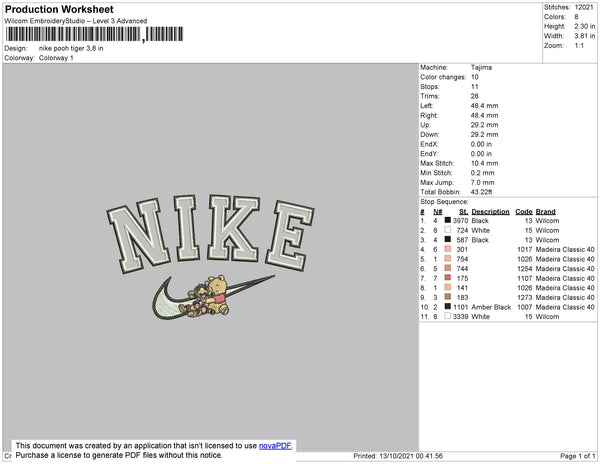Click the black swatch for stop 1 (3970 stitches)
The width and height of the screenshot is (600, 464).
click(447, 220)
